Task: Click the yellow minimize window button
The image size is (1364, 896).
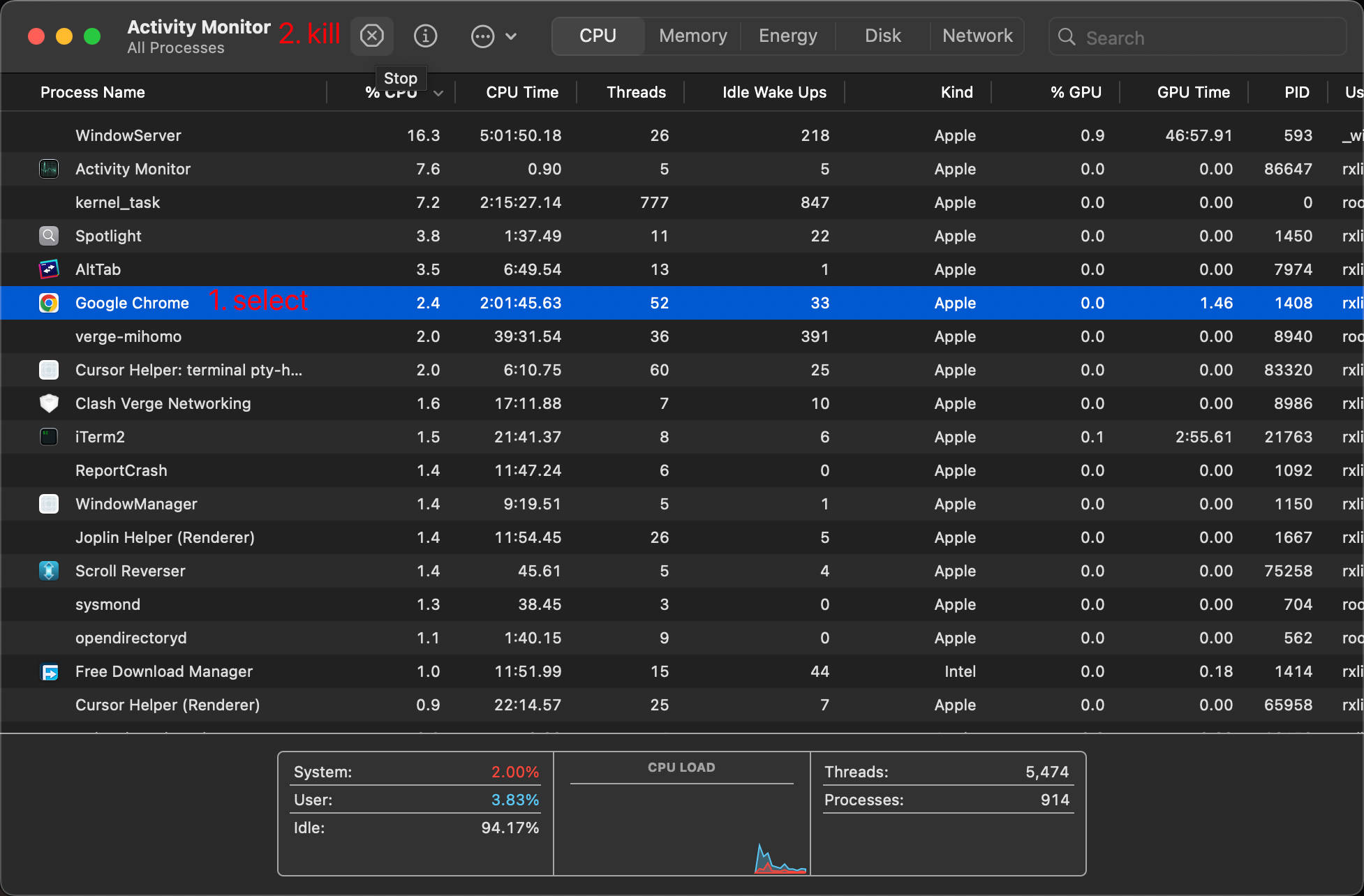Action: [x=64, y=36]
